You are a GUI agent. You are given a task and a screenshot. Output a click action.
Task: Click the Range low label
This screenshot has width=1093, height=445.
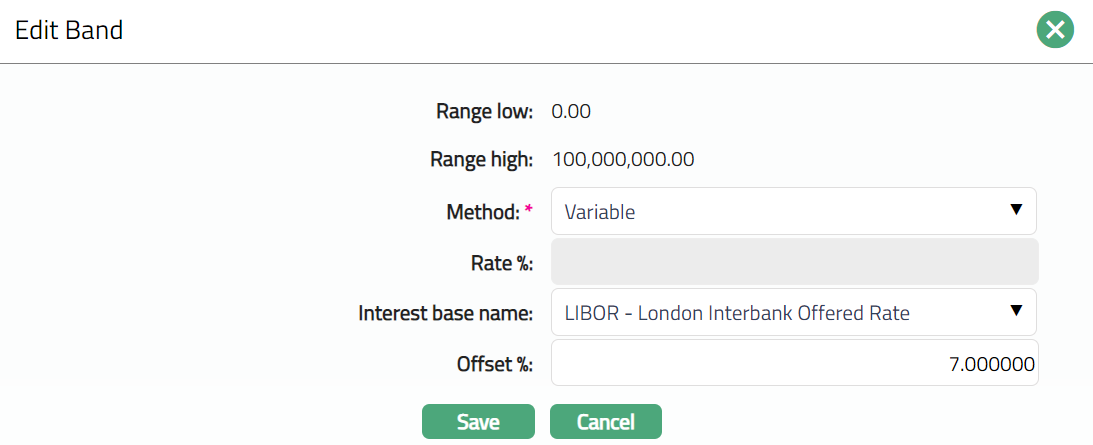(484, 111)
